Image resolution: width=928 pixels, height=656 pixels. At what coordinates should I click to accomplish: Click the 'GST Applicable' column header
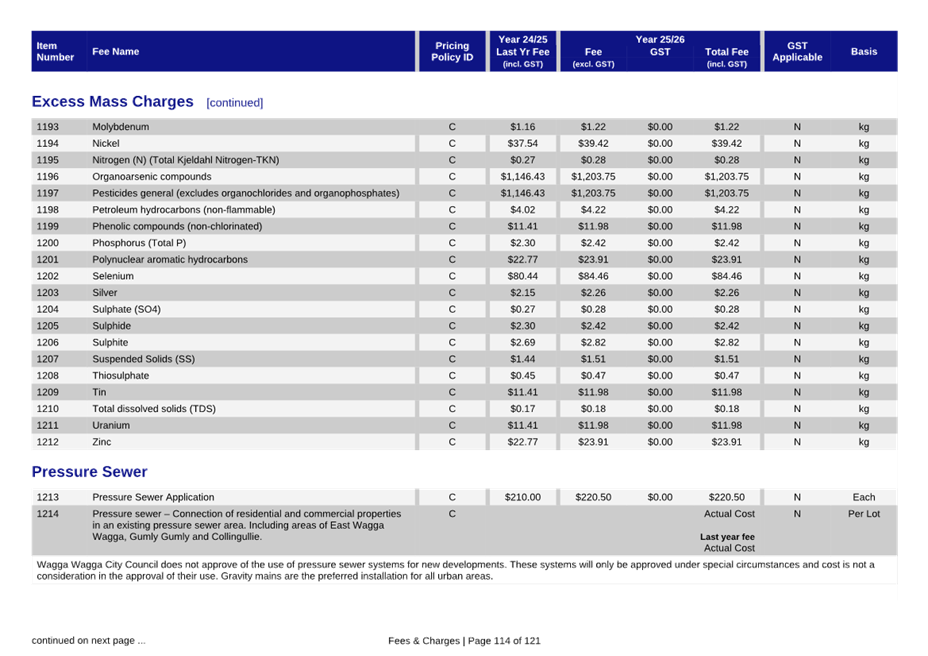click(x=797, y=52)
